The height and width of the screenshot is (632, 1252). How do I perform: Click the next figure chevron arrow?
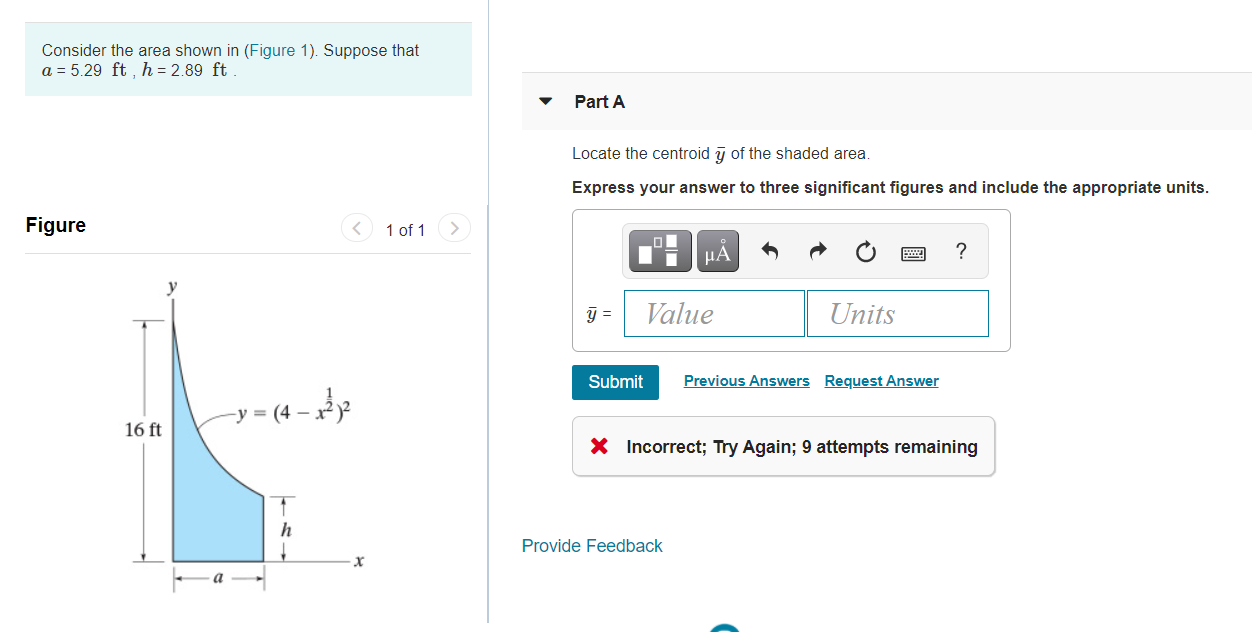click(454, 227)
